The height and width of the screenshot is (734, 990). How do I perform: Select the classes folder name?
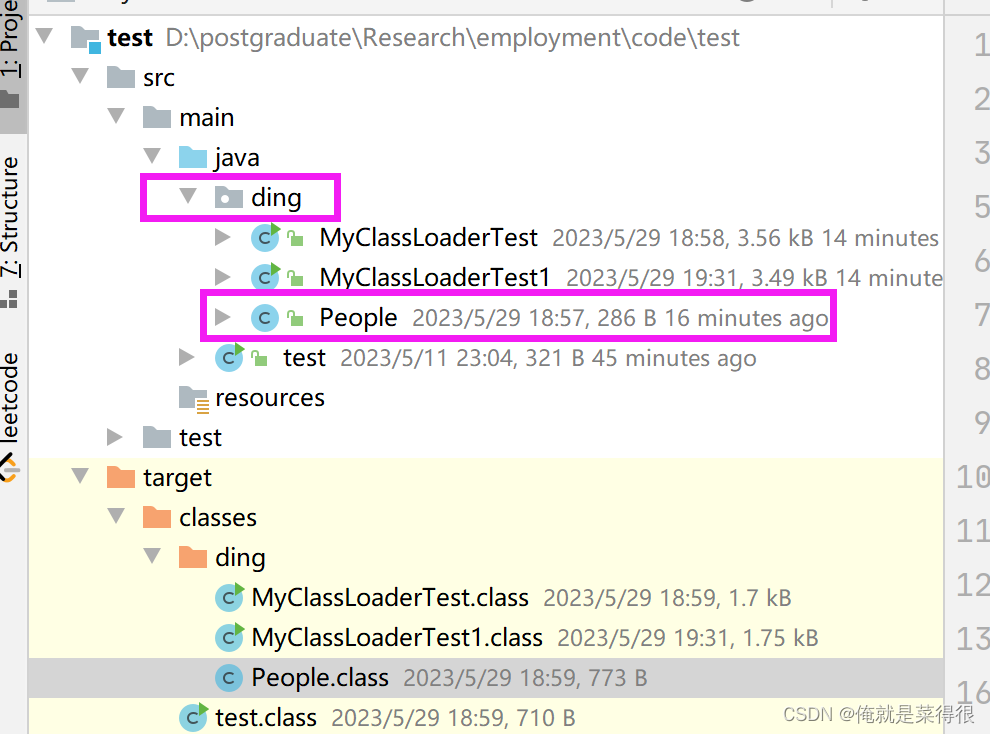click(218, 518)
